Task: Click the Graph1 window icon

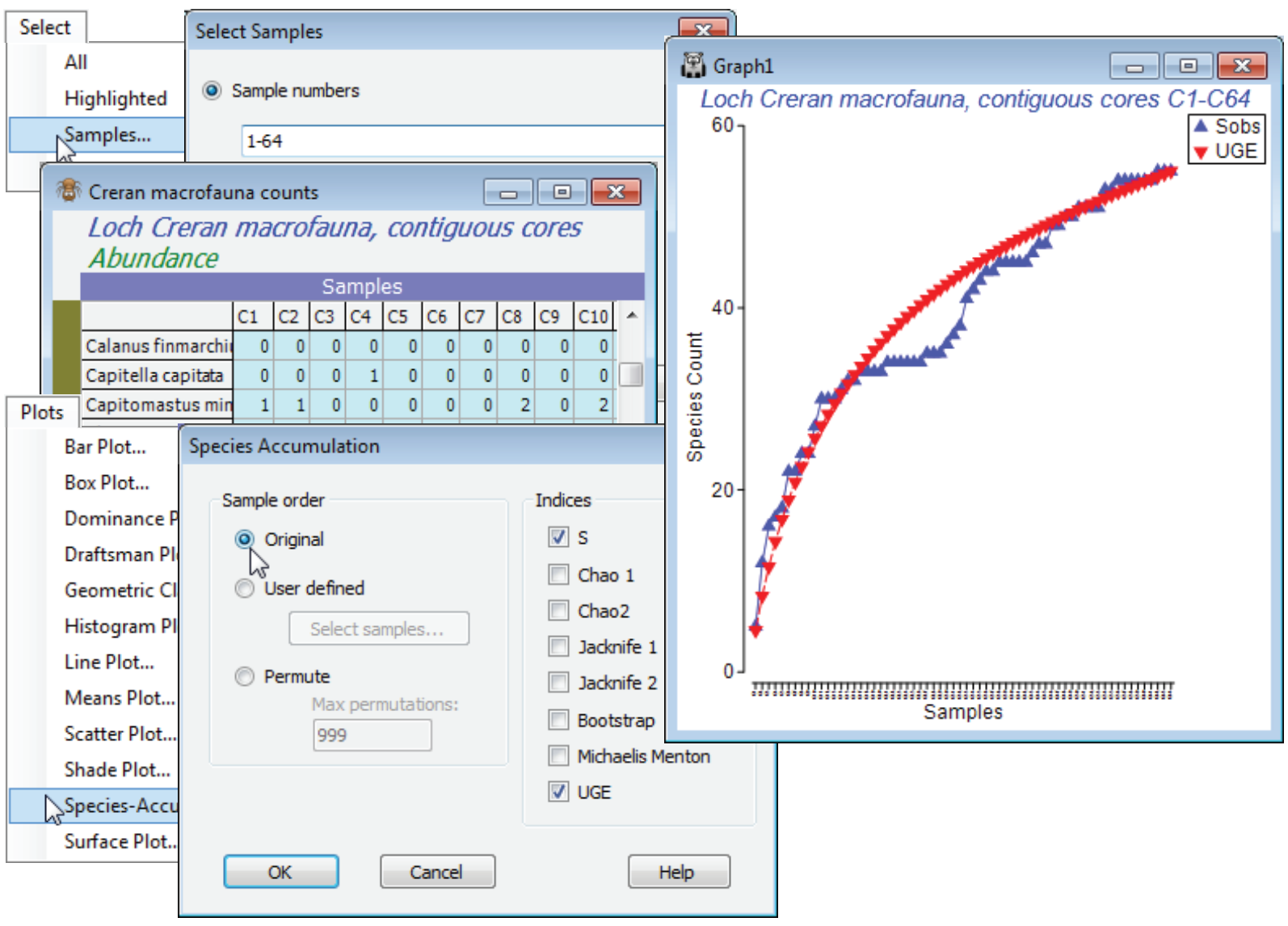Action: tap(693, 65)
